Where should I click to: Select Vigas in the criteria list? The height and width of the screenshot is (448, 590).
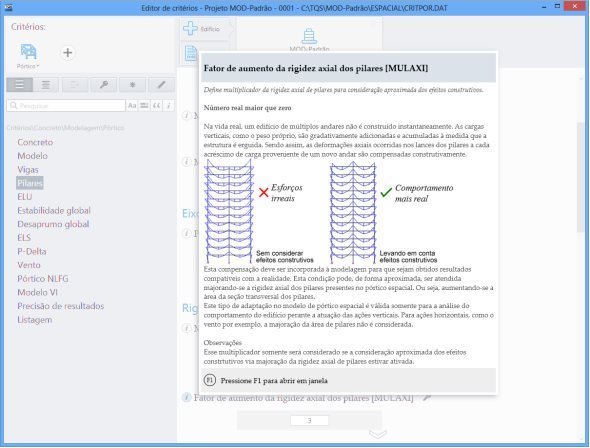[28, 170]
